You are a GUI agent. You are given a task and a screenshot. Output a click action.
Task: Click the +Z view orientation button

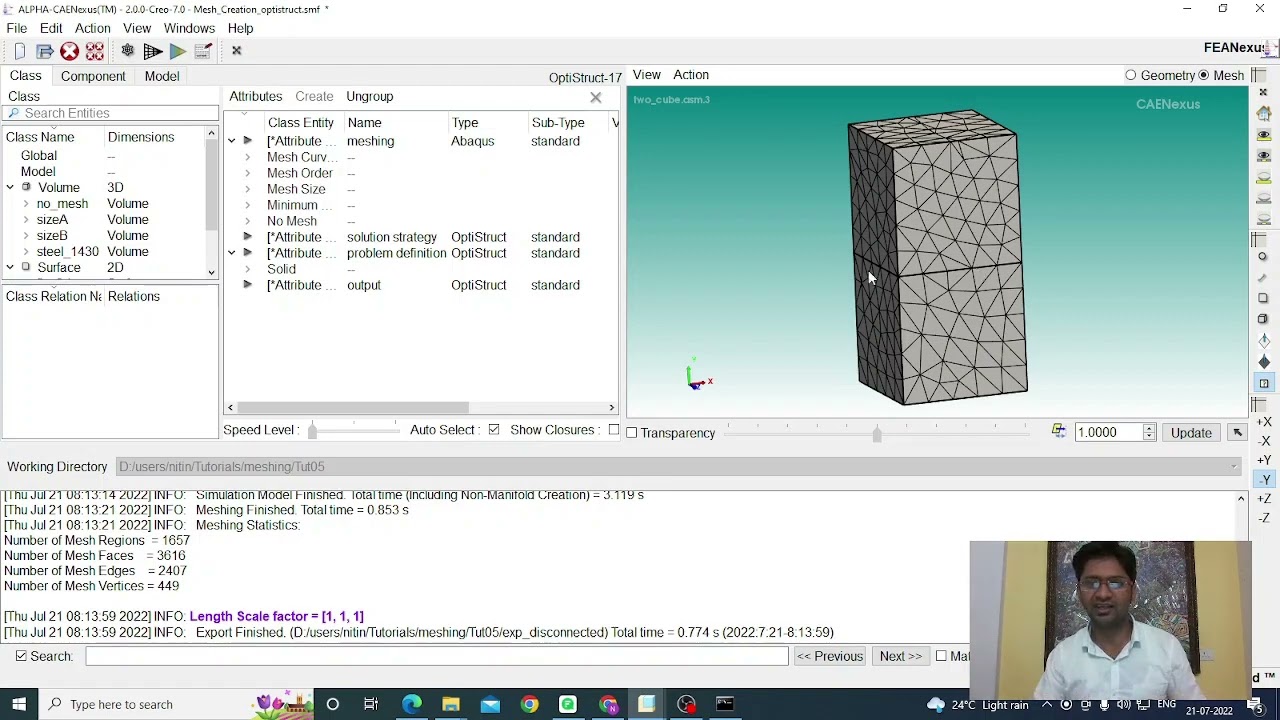click(1264, 499)
